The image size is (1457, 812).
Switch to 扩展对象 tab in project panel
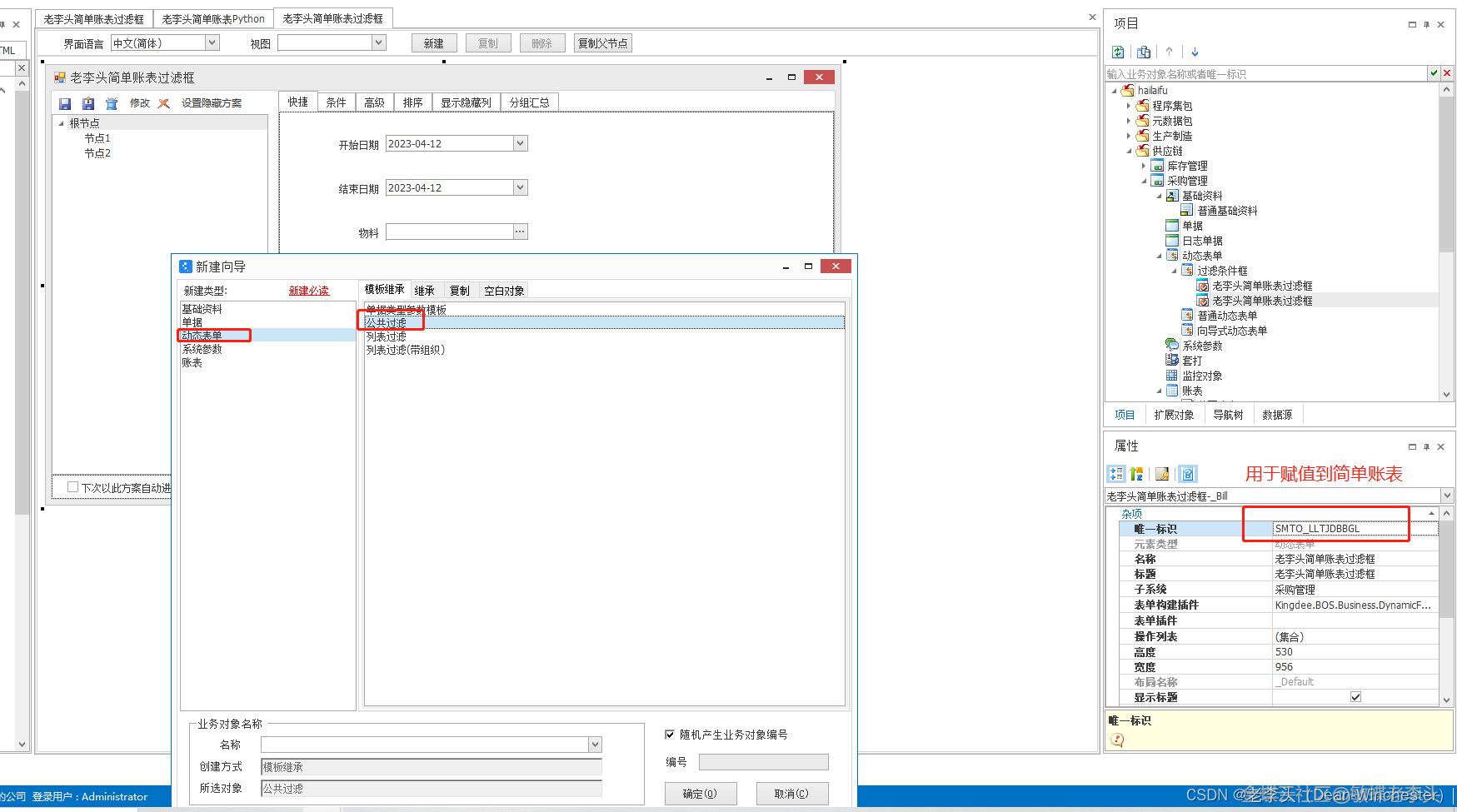(1174, 415)
